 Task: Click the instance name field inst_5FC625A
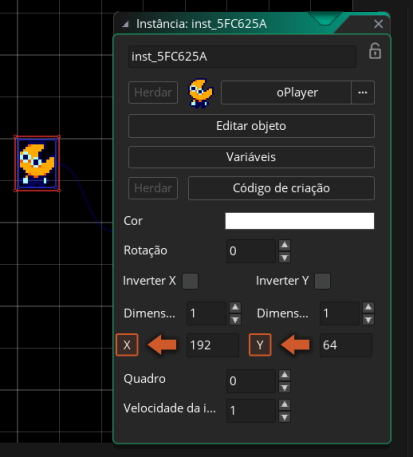pos(242,57)
